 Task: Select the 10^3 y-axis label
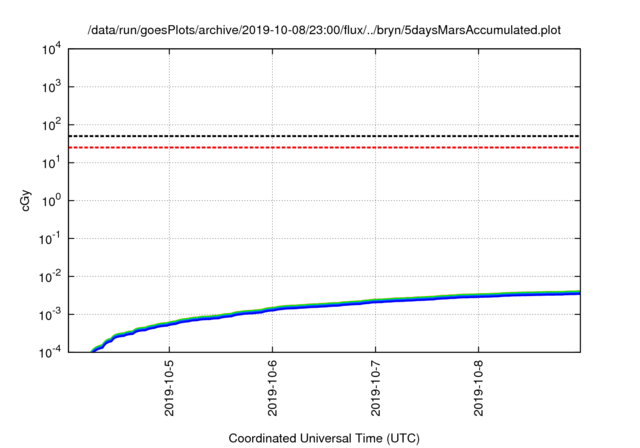(51, 87)
